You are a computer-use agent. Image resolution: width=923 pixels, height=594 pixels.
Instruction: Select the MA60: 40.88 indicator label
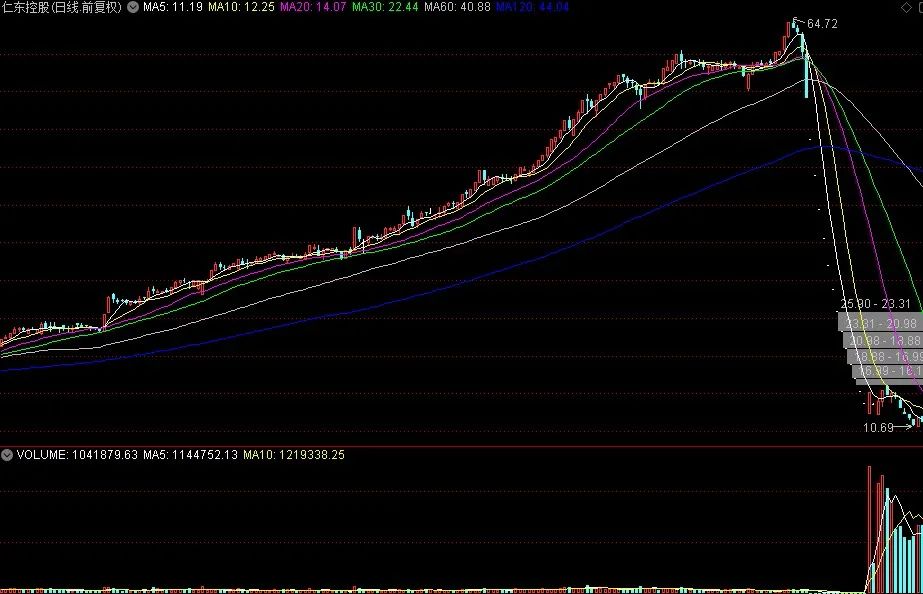click(457, 7)
